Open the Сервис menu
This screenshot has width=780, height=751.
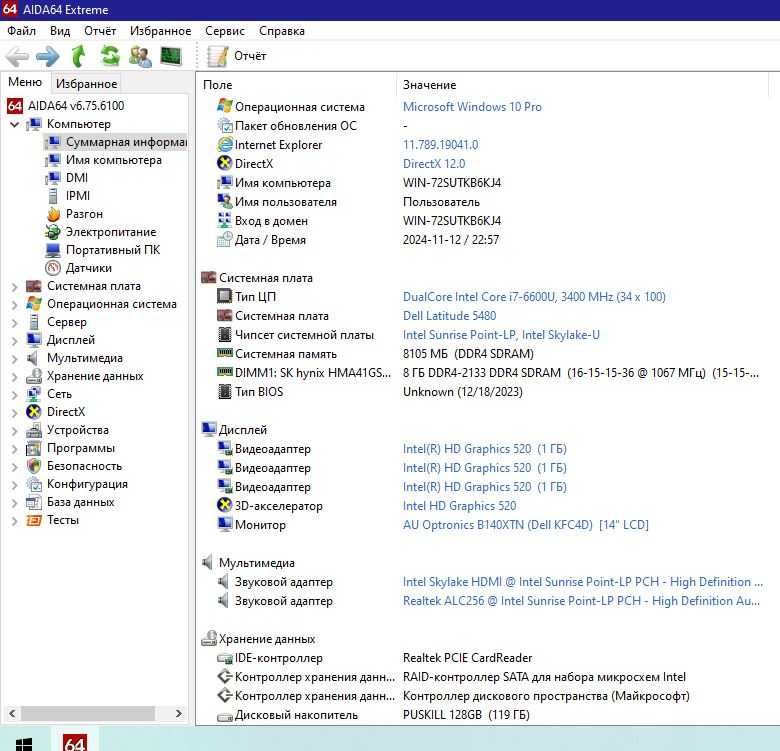pos(225,31)
